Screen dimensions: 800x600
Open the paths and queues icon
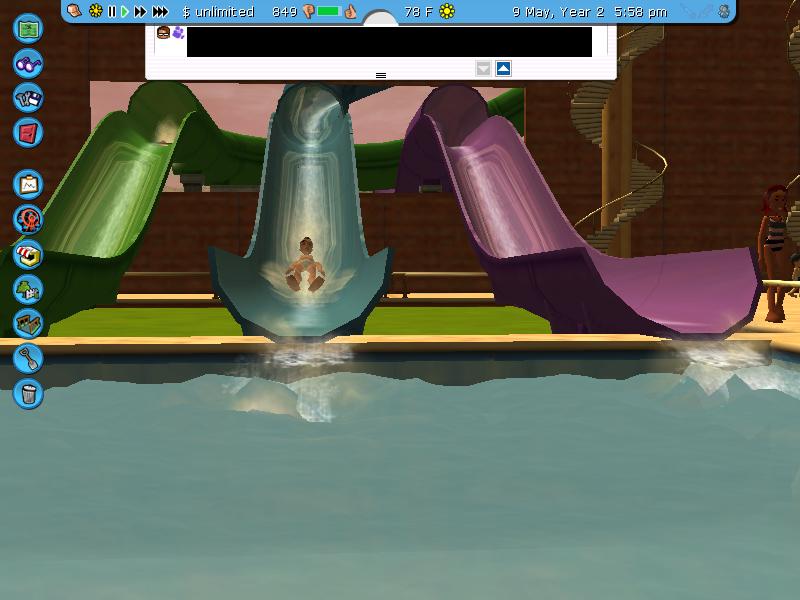pyautogui.click(x=28, y=323)
